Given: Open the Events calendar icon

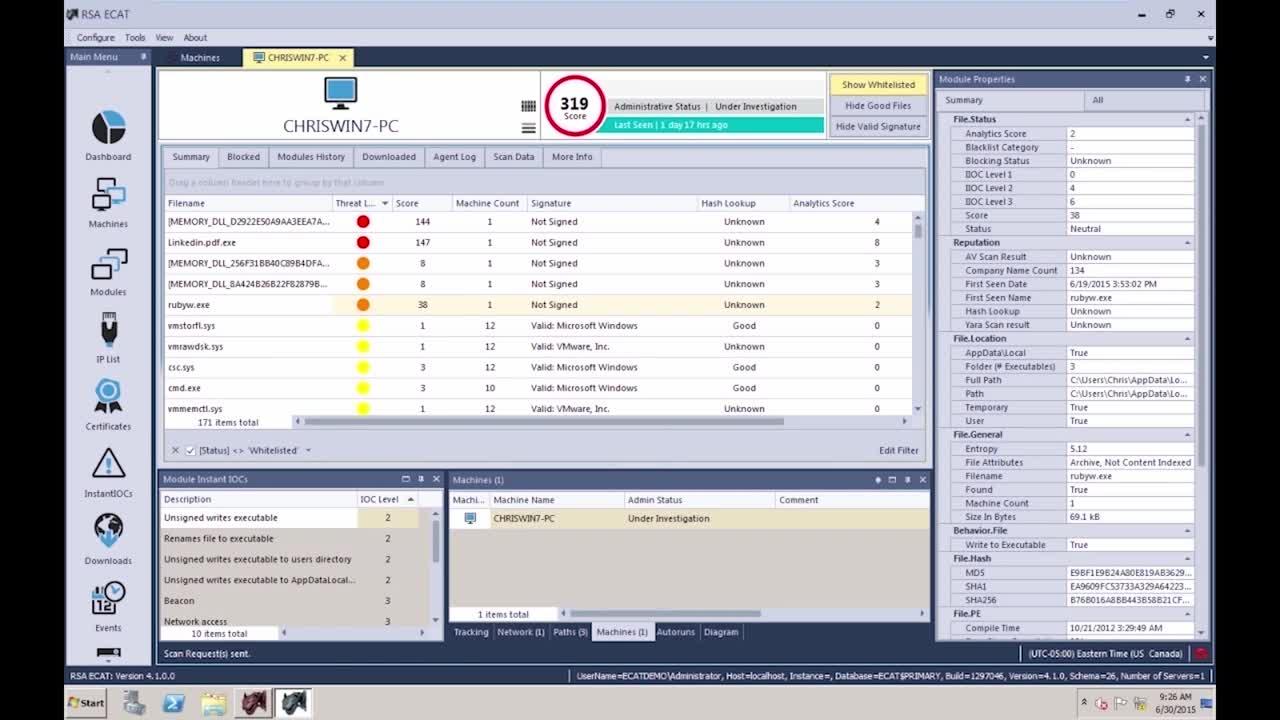Looking at the screenshot, I should pyautogui.click(x=108, y=598).
